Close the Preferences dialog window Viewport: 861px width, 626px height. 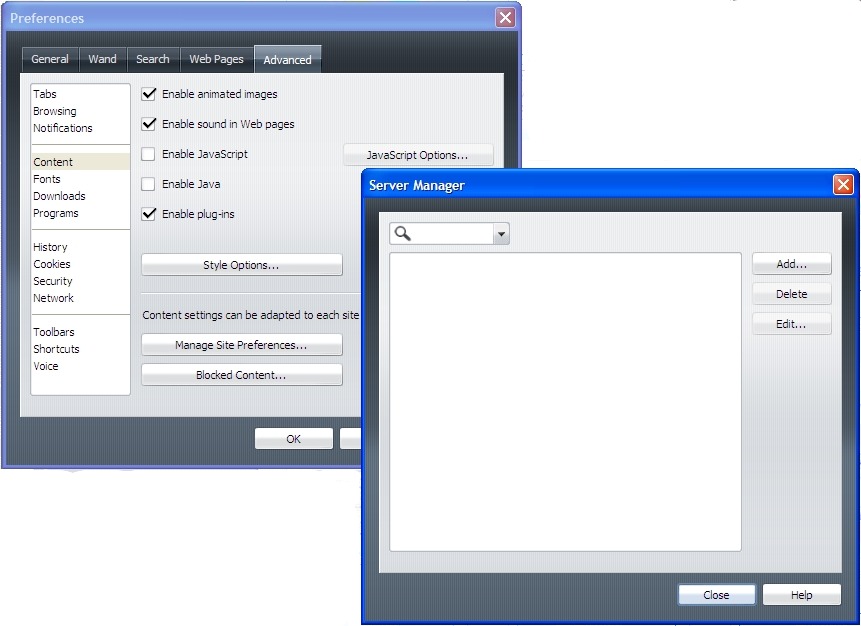click(505, 18)
